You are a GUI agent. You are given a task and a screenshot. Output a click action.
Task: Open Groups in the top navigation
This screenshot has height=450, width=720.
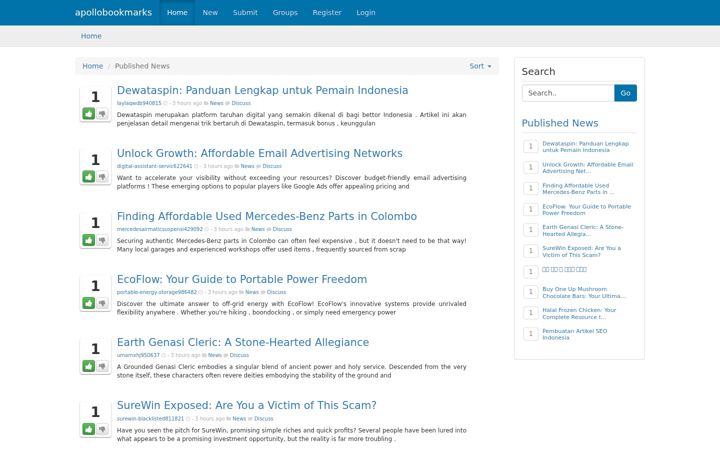tap(285, 12)
